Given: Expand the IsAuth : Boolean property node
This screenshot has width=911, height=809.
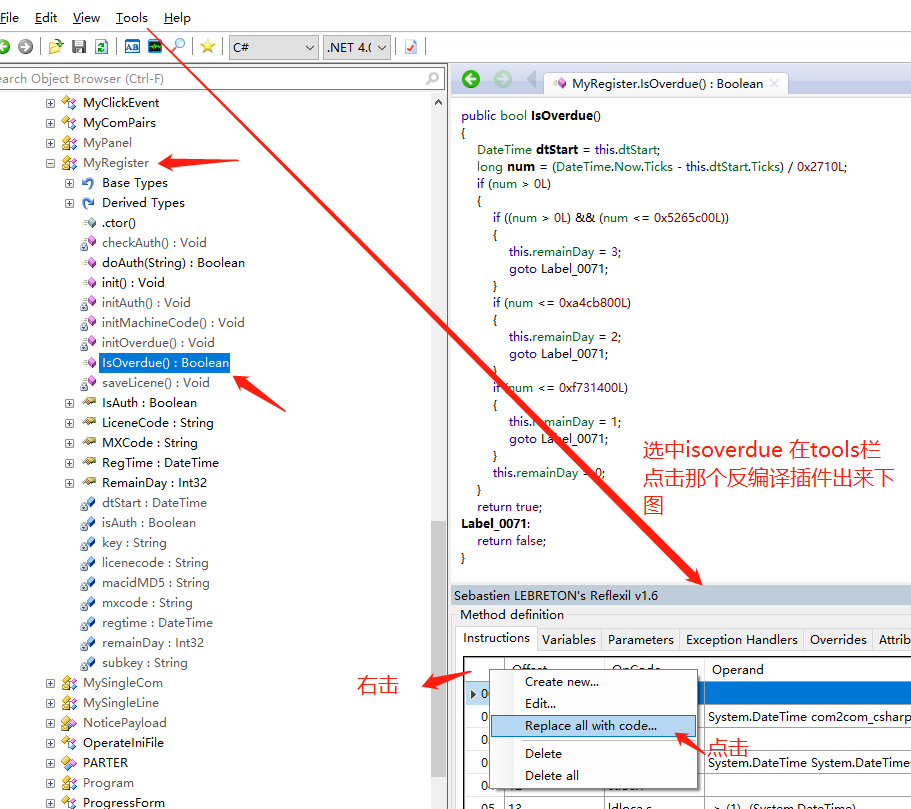Looking at the screenshot, I should point(70,403).
